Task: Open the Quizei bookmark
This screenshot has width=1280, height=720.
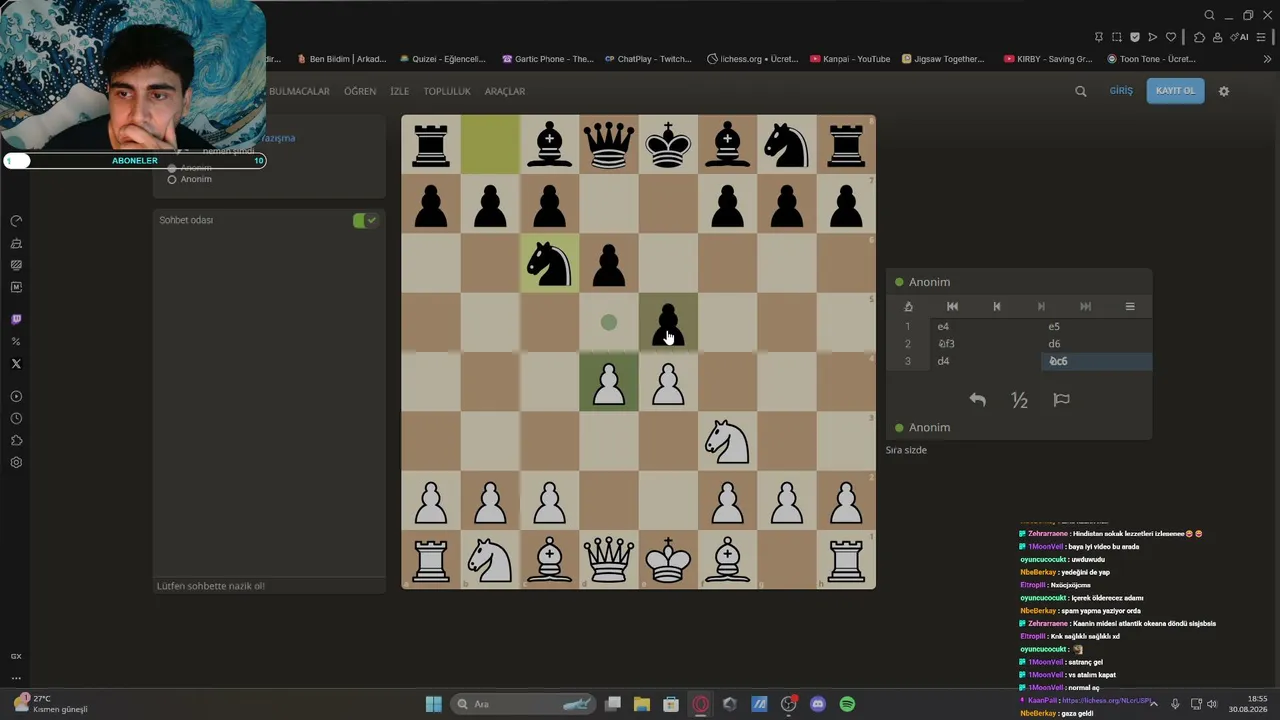Action: (x=441, y=59)
